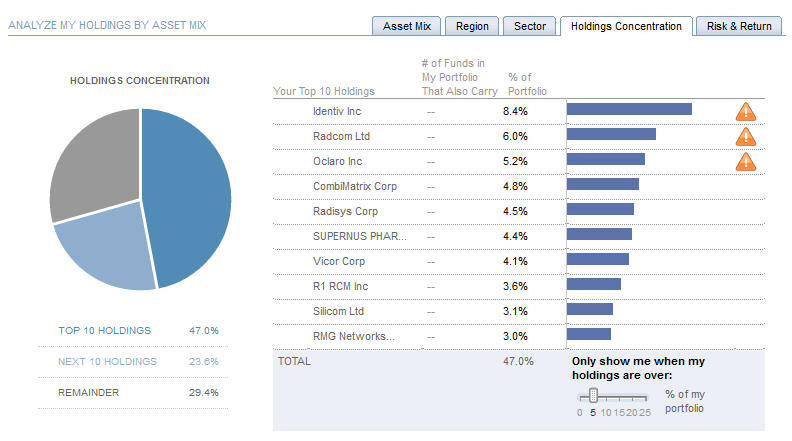Go to the Risk & Return tab
792x441 pixels.
[x=739, y=26]
